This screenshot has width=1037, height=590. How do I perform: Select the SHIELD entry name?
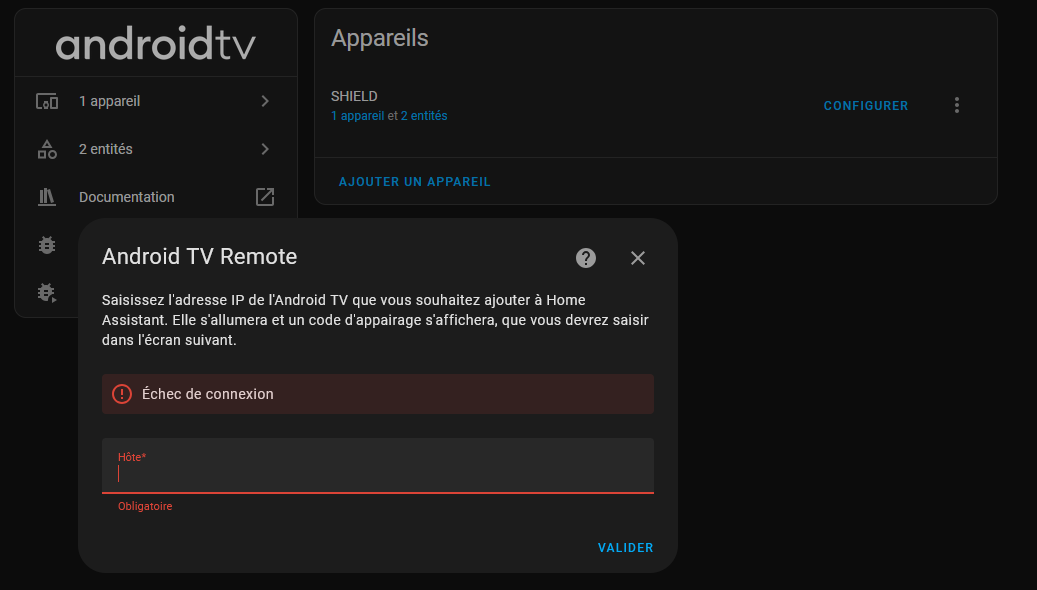point(354,97)
